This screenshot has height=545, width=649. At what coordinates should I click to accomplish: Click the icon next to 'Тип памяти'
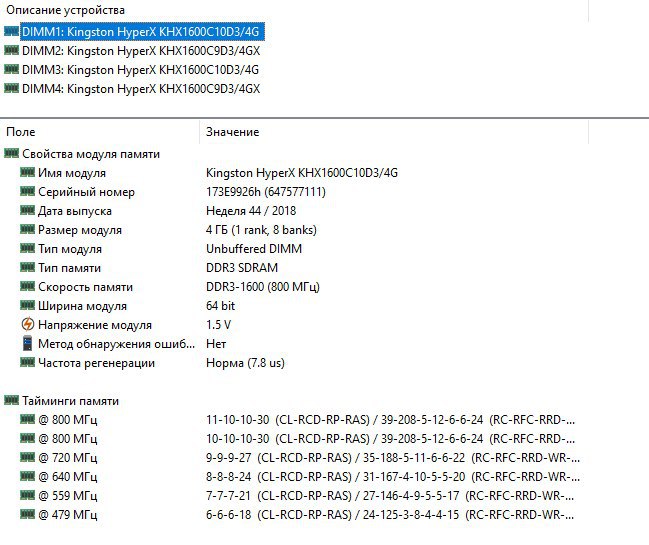coord(27,267)
